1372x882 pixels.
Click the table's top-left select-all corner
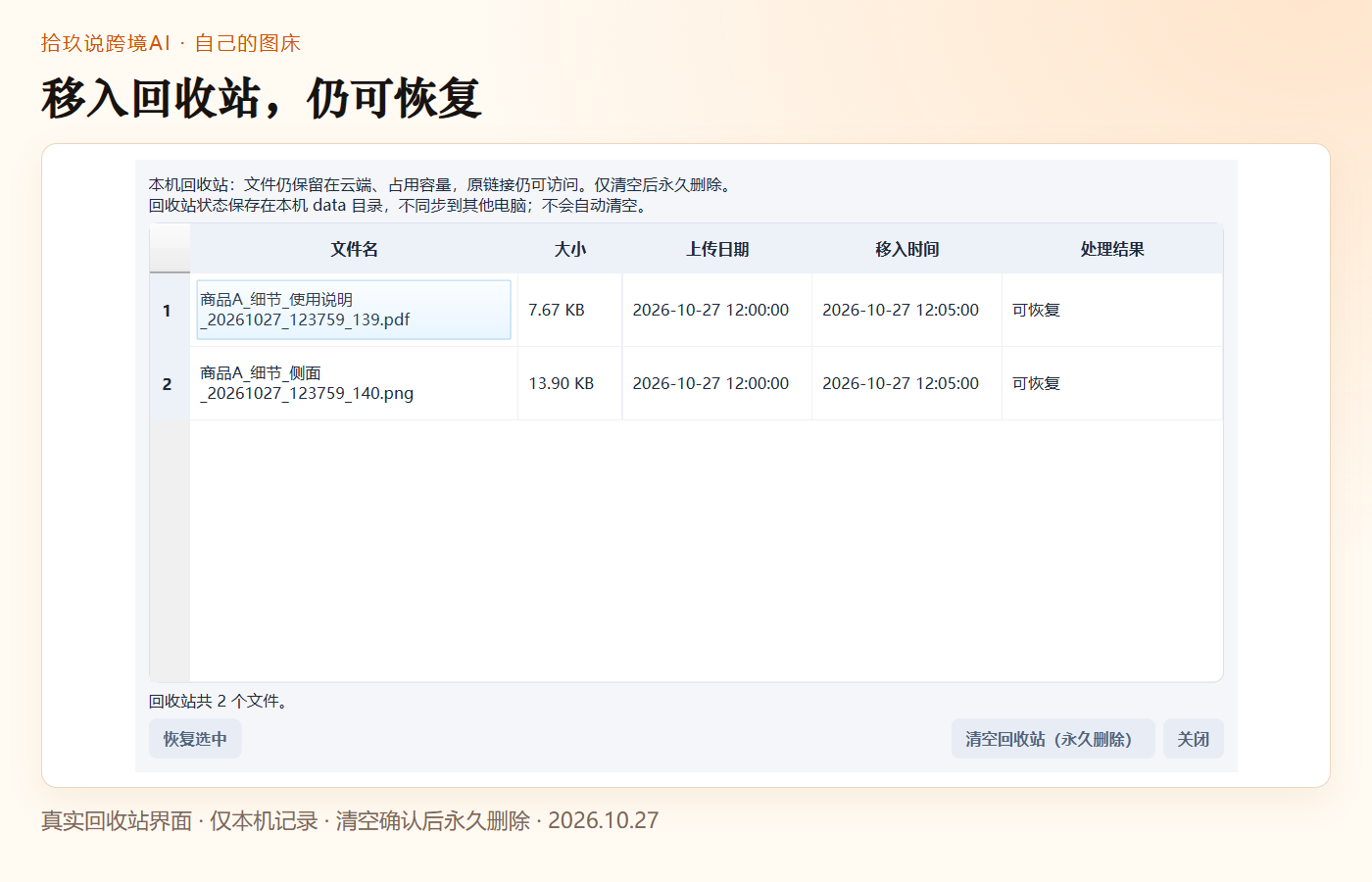pos(170,249)
